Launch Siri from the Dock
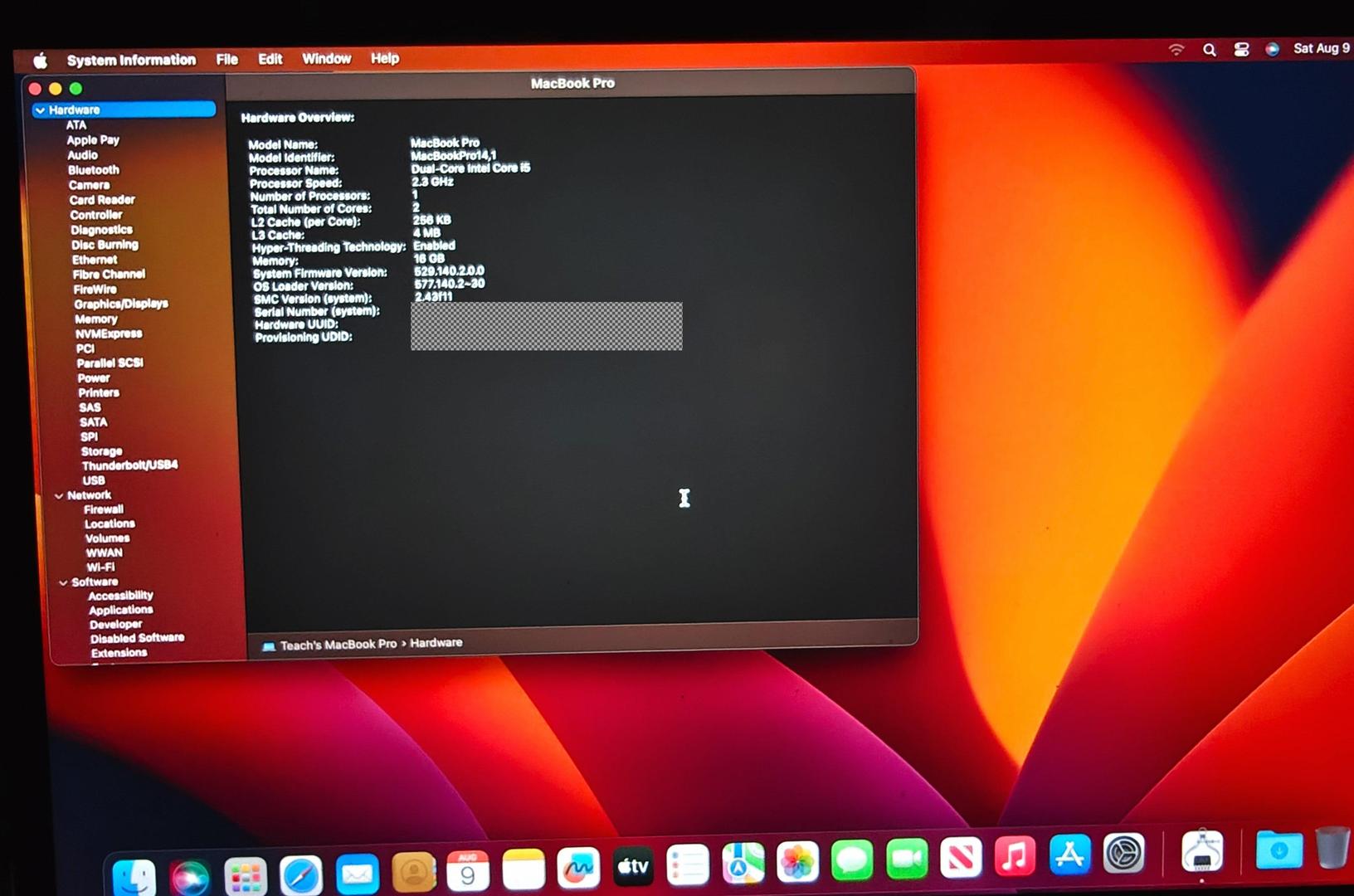The width and height of the screenshot is (1354, 896). pyautogui.click(x=190, y=878)
